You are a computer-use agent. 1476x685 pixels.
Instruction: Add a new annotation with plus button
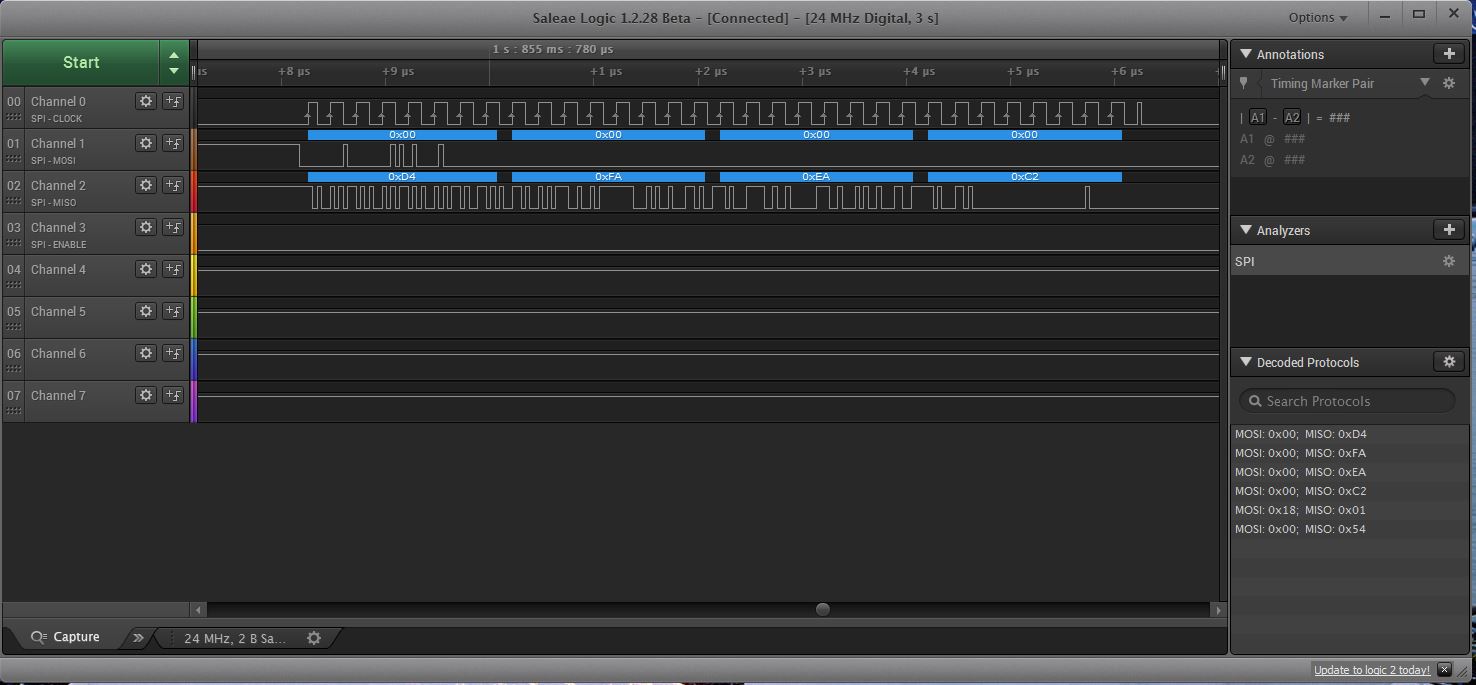pyautogui.click(x=1448, y=54)
